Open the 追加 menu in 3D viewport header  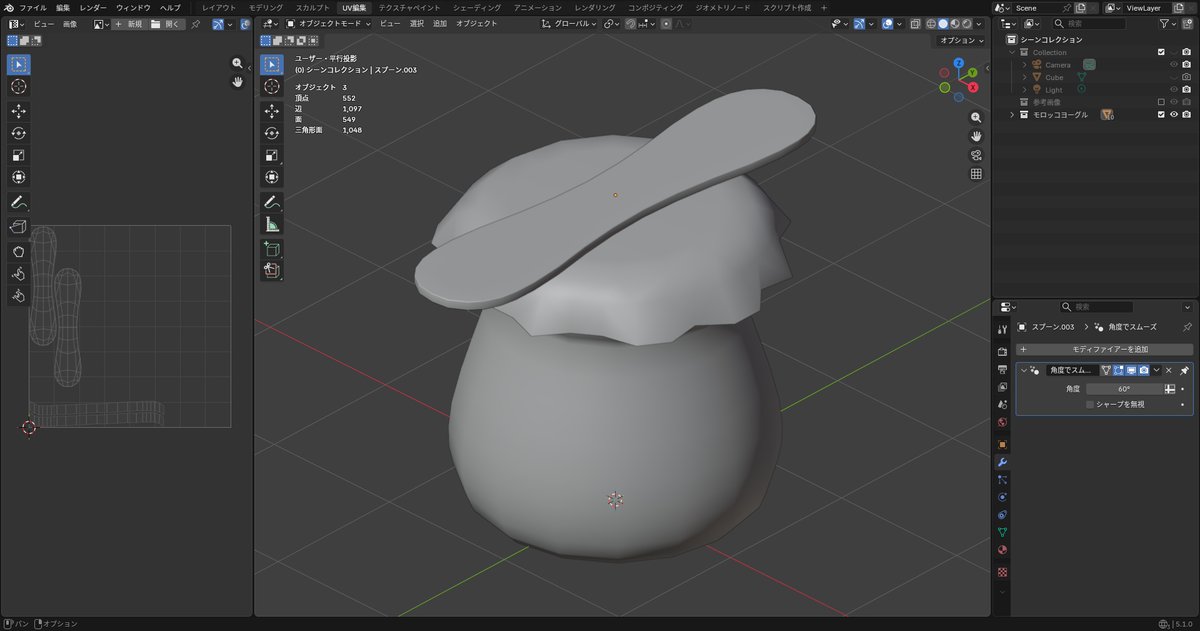point(440,23)
